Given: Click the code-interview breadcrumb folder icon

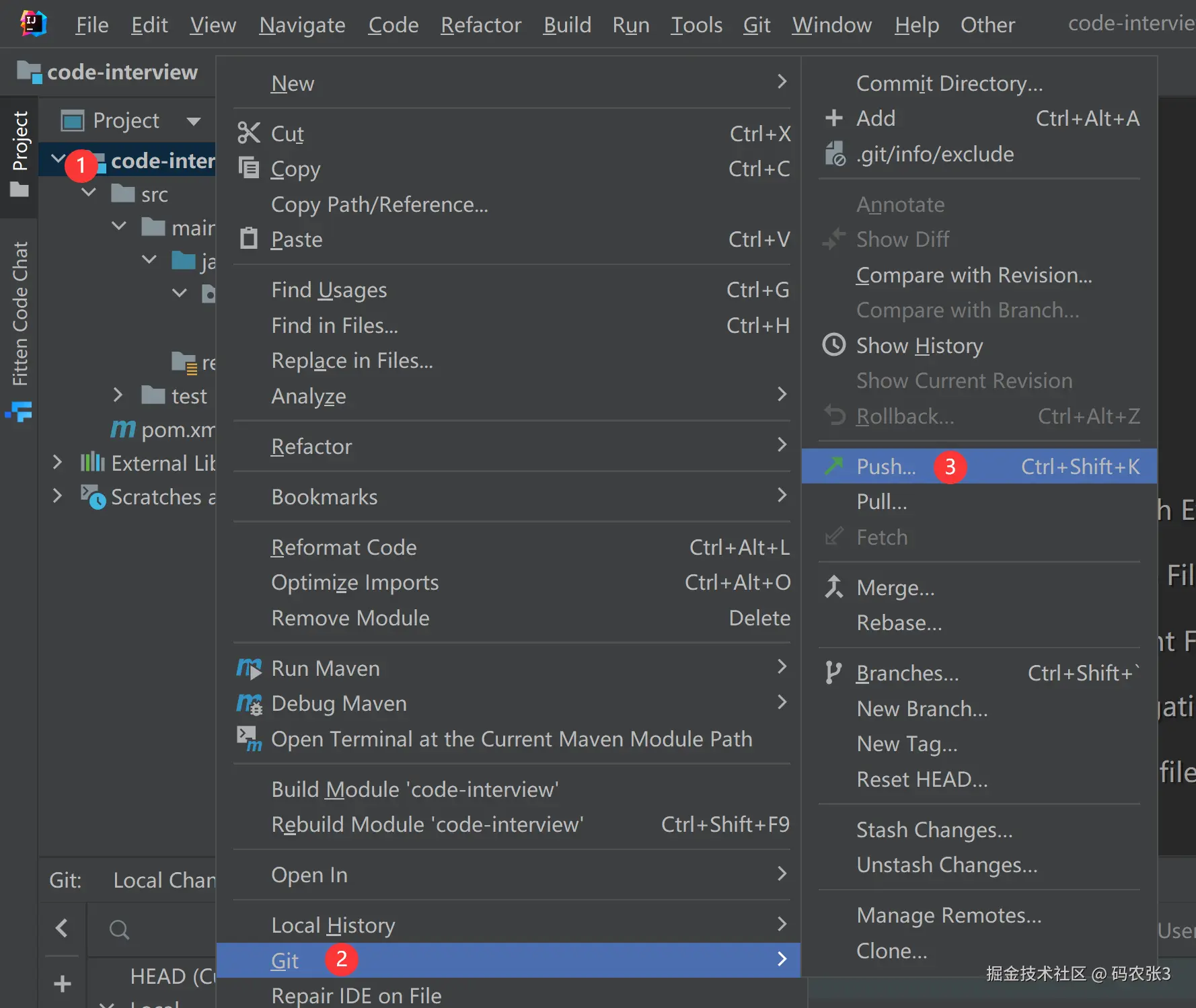Looking at the screenshot, I should tap(29, 72).
